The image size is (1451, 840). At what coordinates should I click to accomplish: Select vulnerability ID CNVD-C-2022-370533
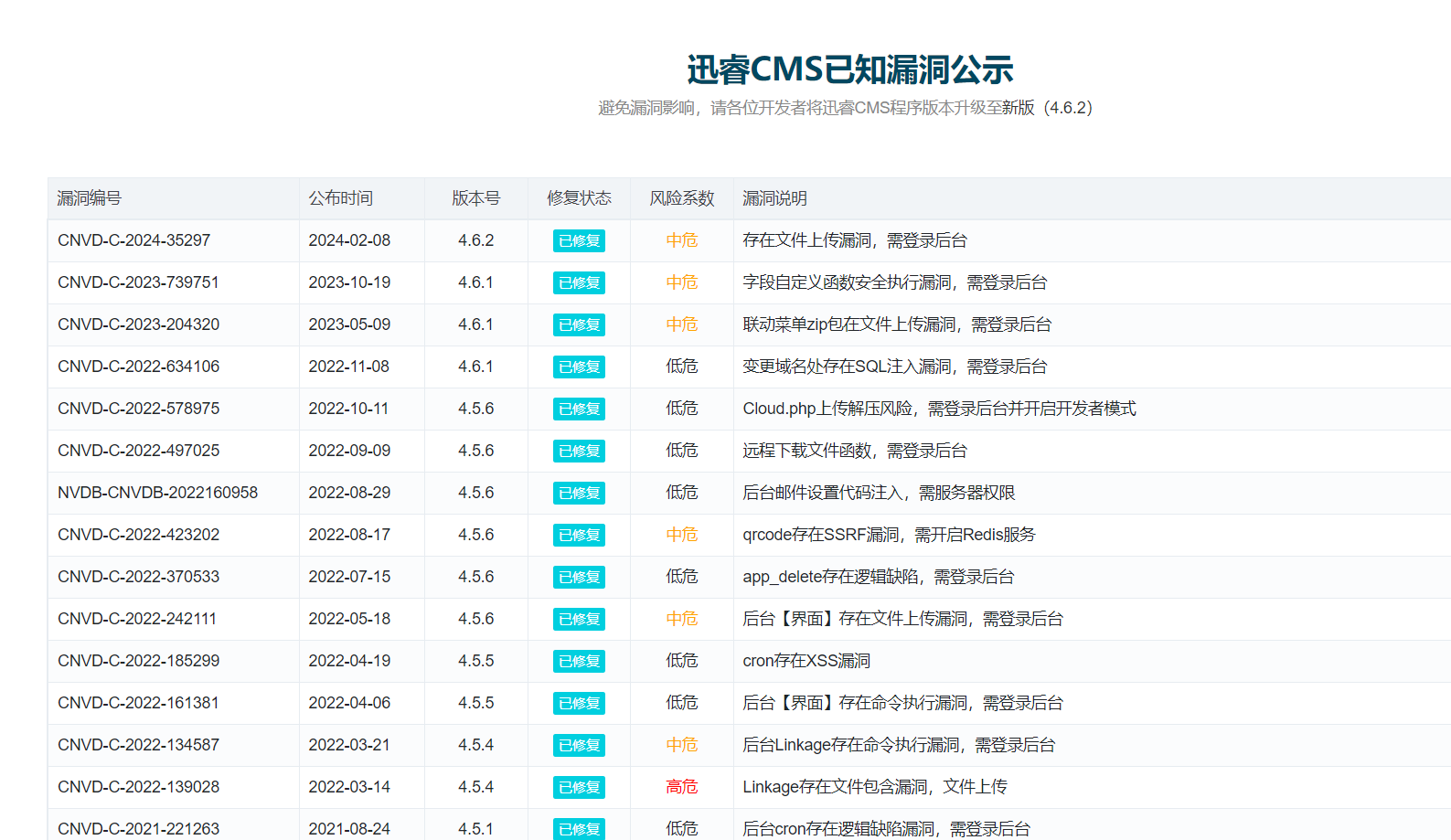(138, 577)
